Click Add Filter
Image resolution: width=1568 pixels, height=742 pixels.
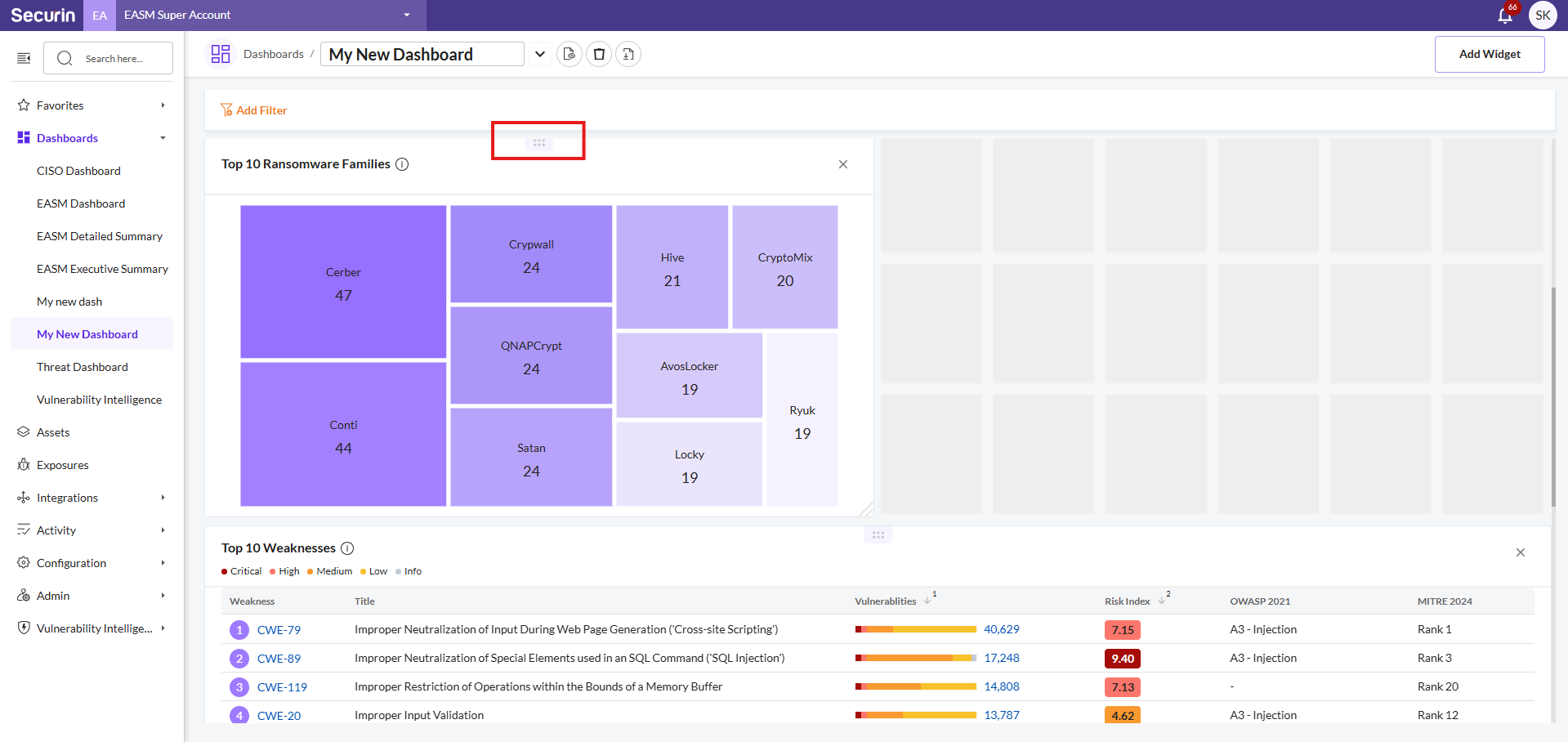point(254,110)
